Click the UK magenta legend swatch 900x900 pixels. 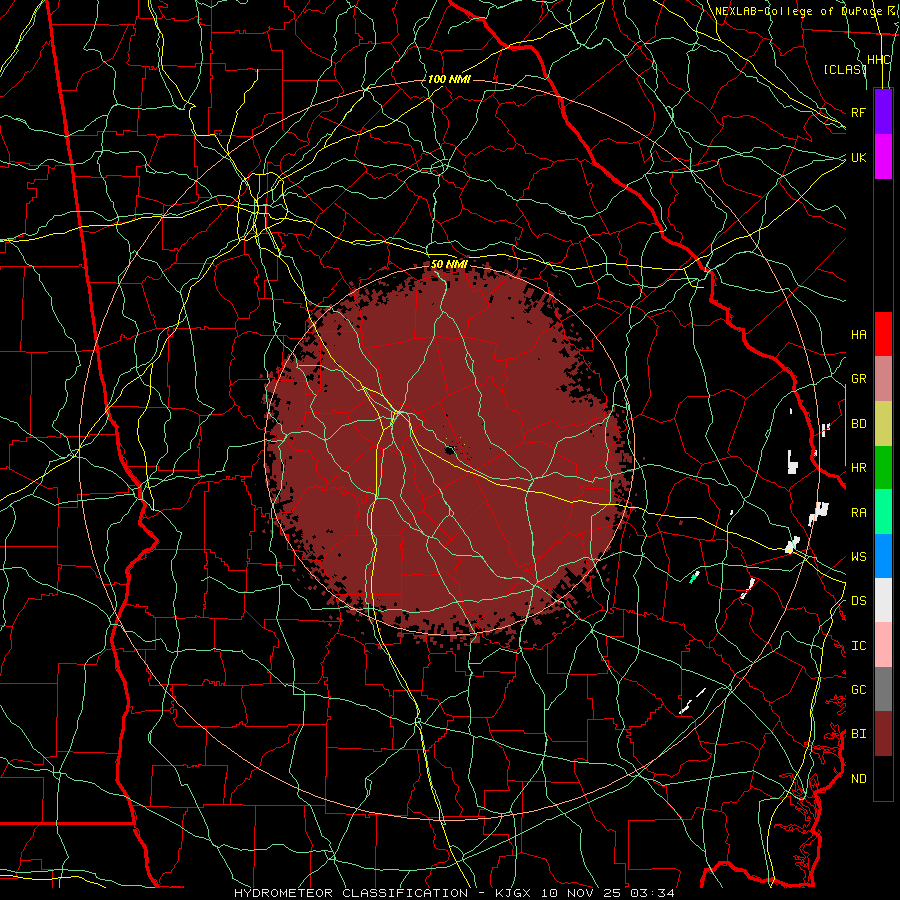(883, 157)
